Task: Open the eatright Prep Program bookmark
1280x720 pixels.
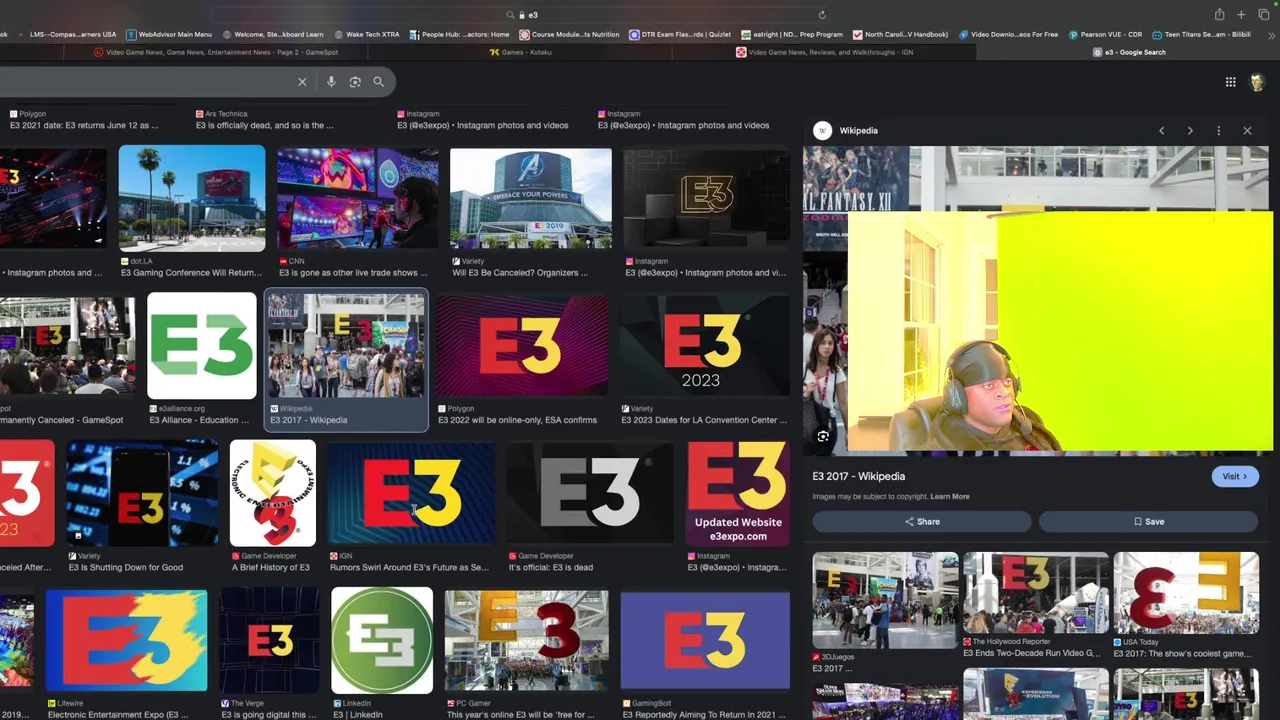Action: 792,34
